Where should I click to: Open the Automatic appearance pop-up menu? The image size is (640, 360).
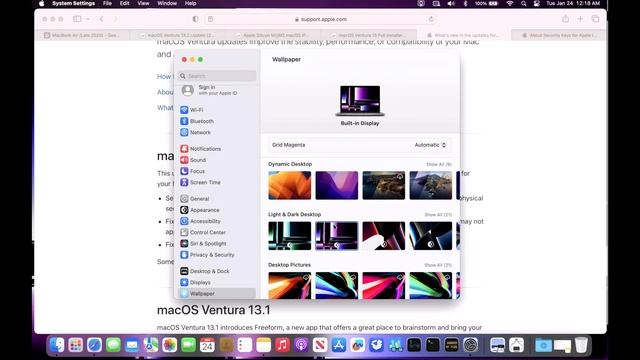click(x=430, y=145)
